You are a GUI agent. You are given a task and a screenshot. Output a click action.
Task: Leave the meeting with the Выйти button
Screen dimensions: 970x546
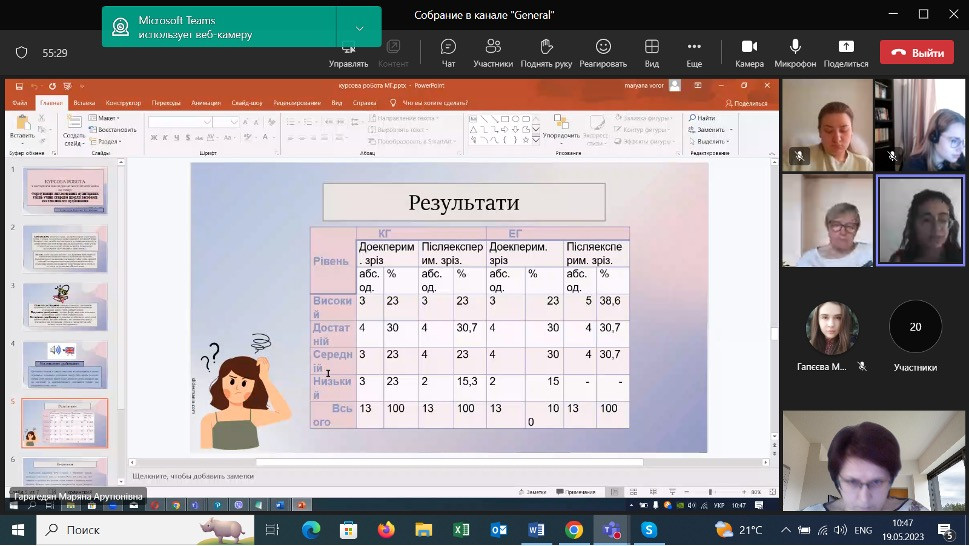click(917, 53)
